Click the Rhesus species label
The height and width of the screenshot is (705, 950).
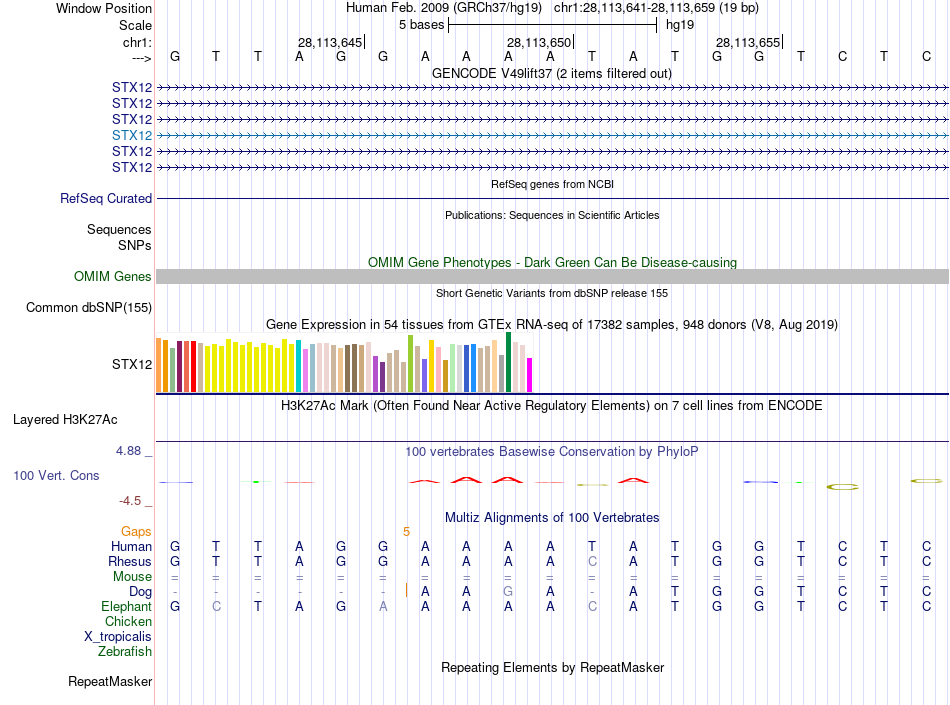pos(130,561)
